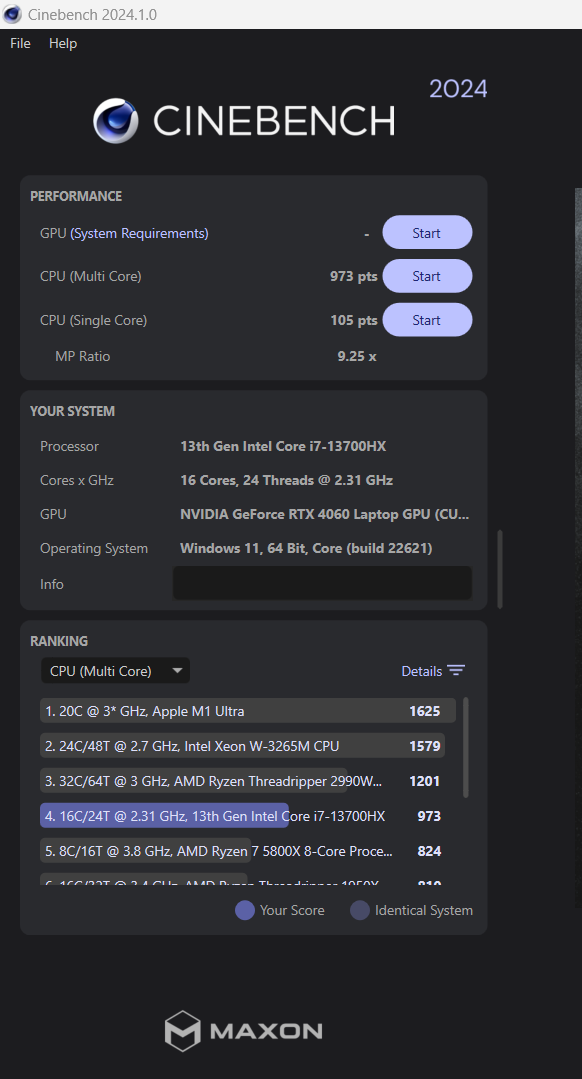Screen dimensions: 582x1079
Task: Click the ranking list scrollbar
Action: coord(466,747)
